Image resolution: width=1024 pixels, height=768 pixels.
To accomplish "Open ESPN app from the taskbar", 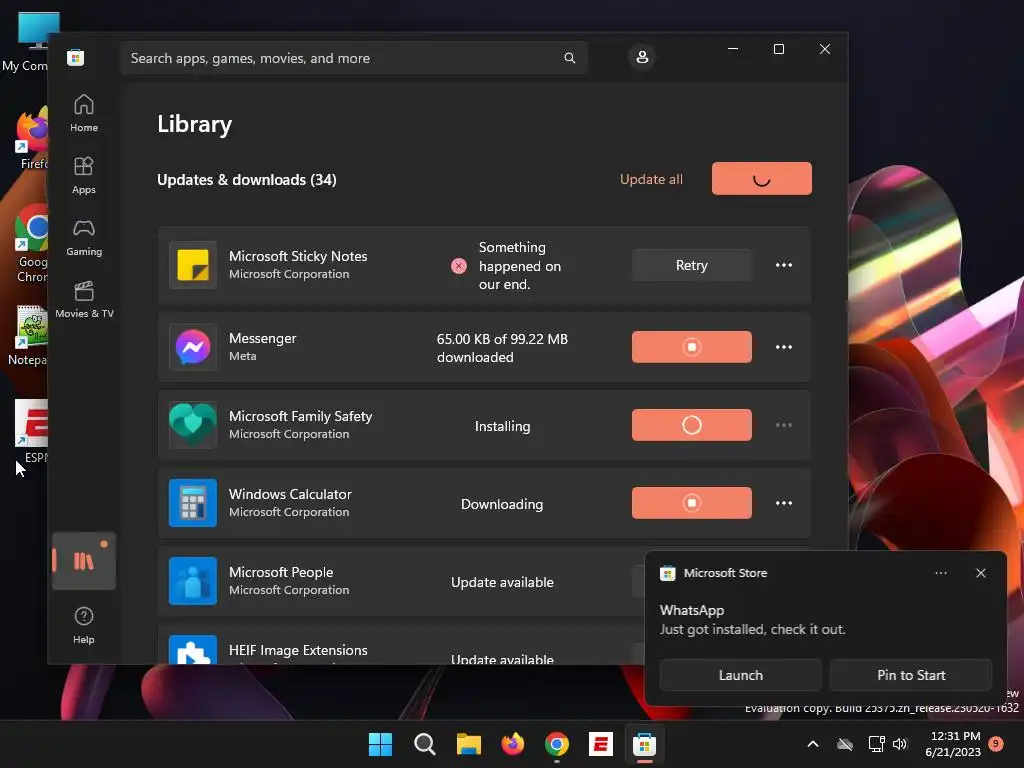I will [x=600, y=744].
